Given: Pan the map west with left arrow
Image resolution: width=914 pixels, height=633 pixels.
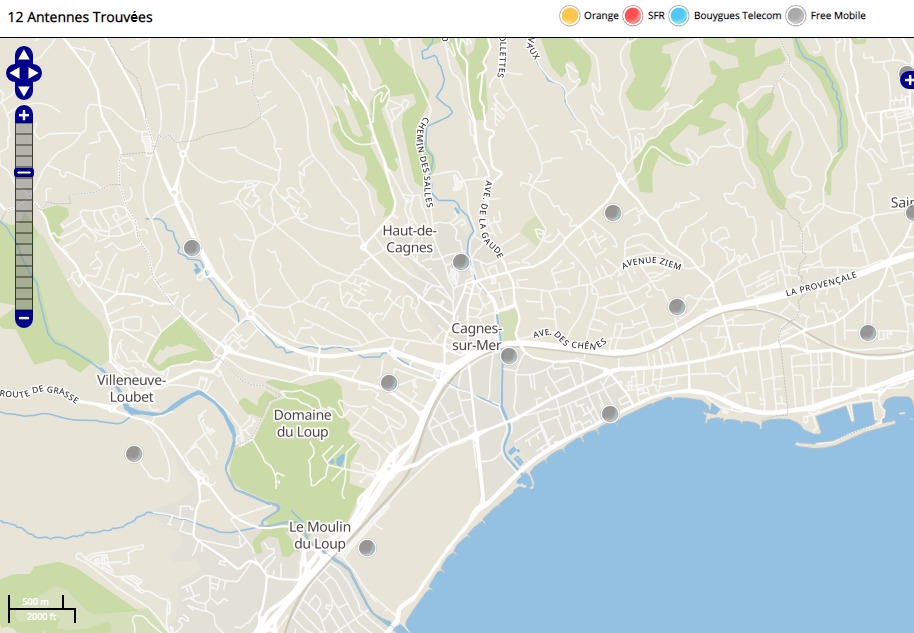Looking at the screenshot, I should pos(13,73).
